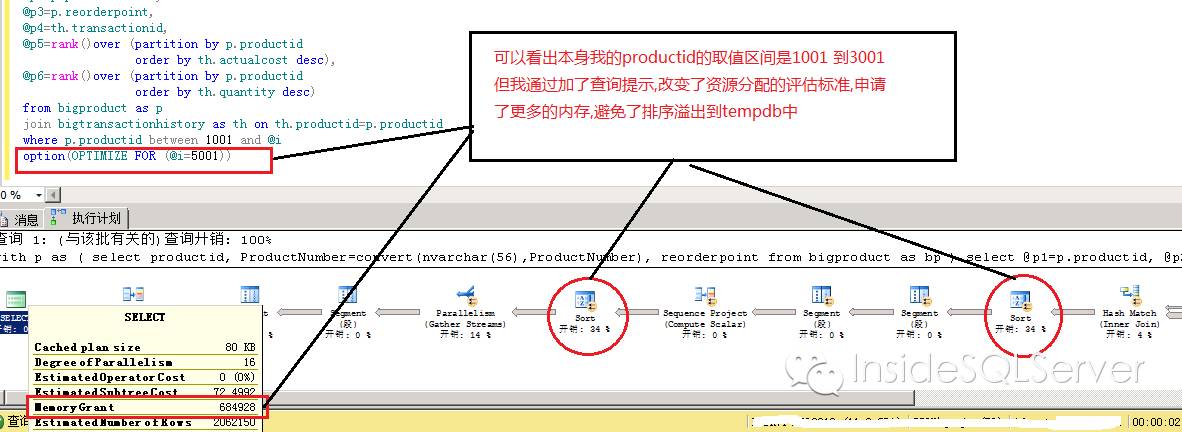Image resolution: width=1182 pixels, height=432 pixels.
Task: Click 'order by th.quantity desc' line
Action: [225, 92]
